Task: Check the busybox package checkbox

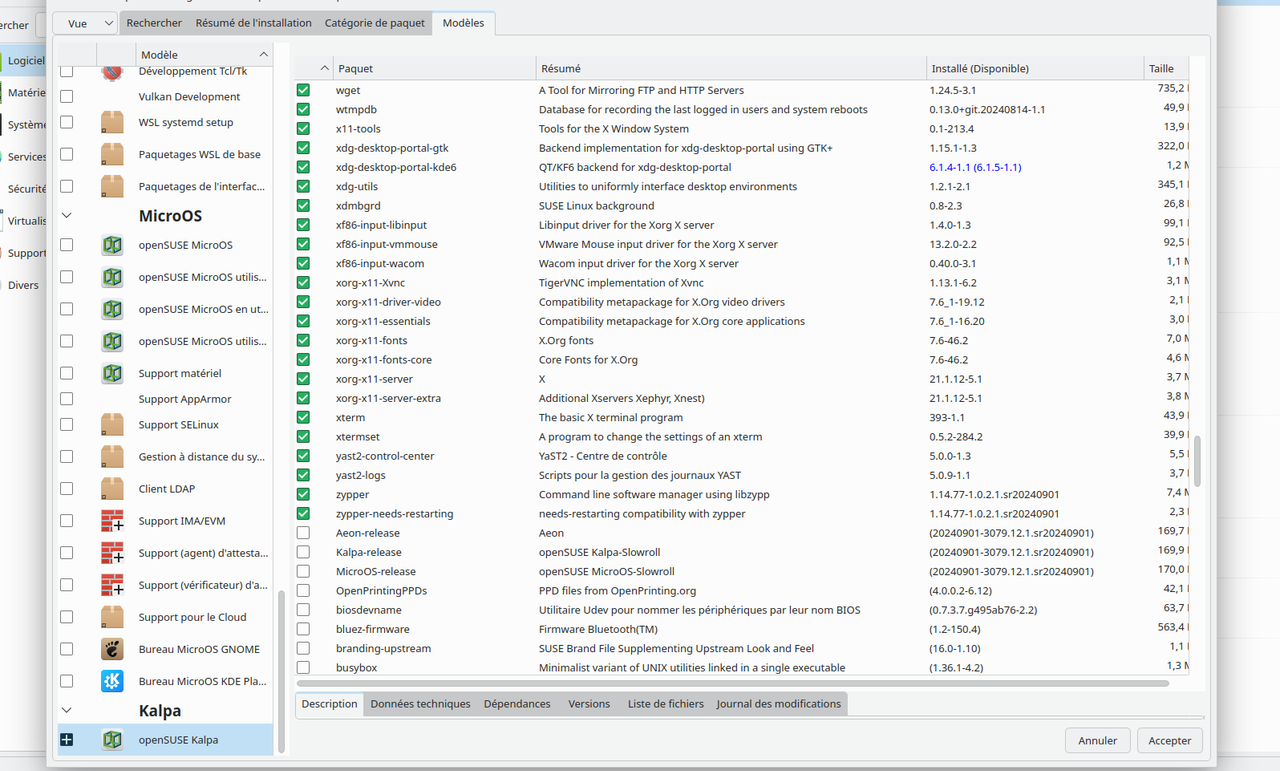Action: (x=303, y=667)
